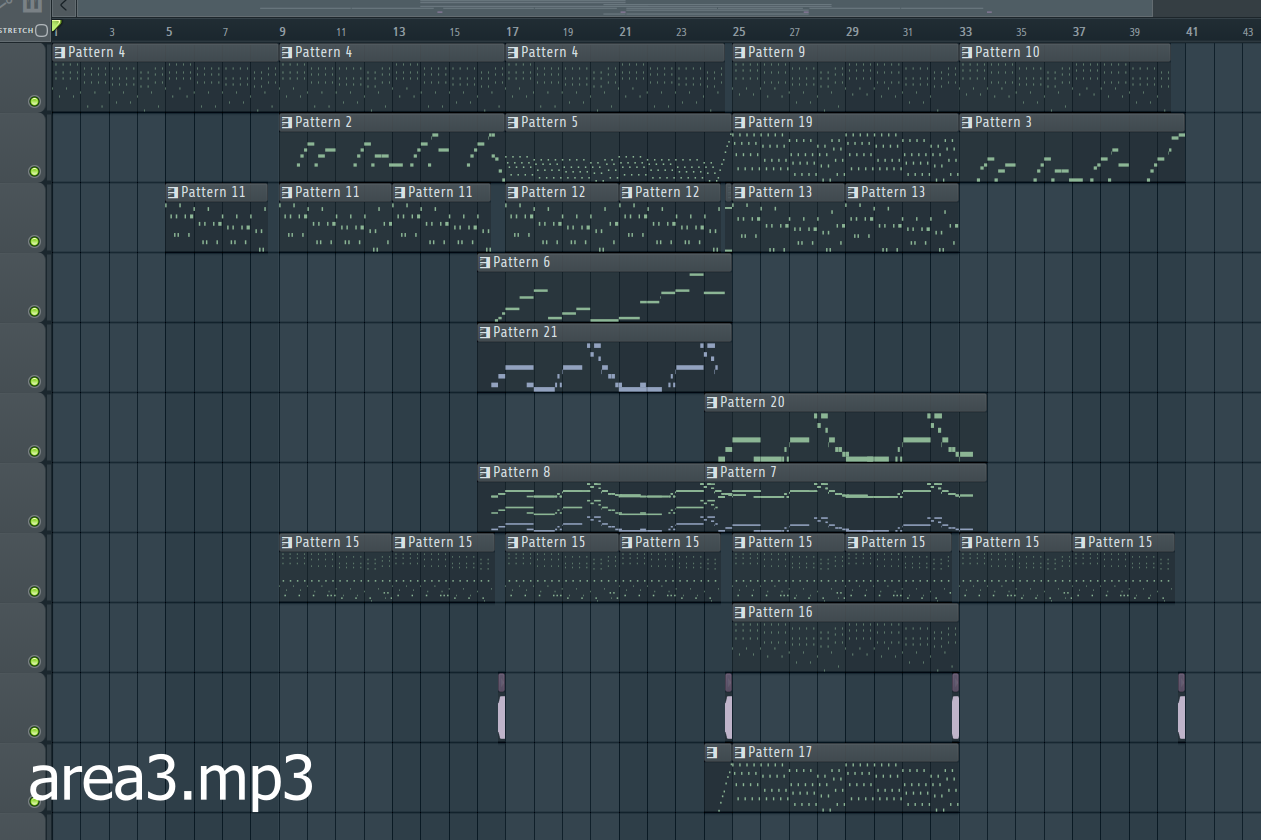The width and height of the screenshot is (1261, 840).
Task: Open the Pattern 19 clip menu icon
Action: tap(740, 122)
